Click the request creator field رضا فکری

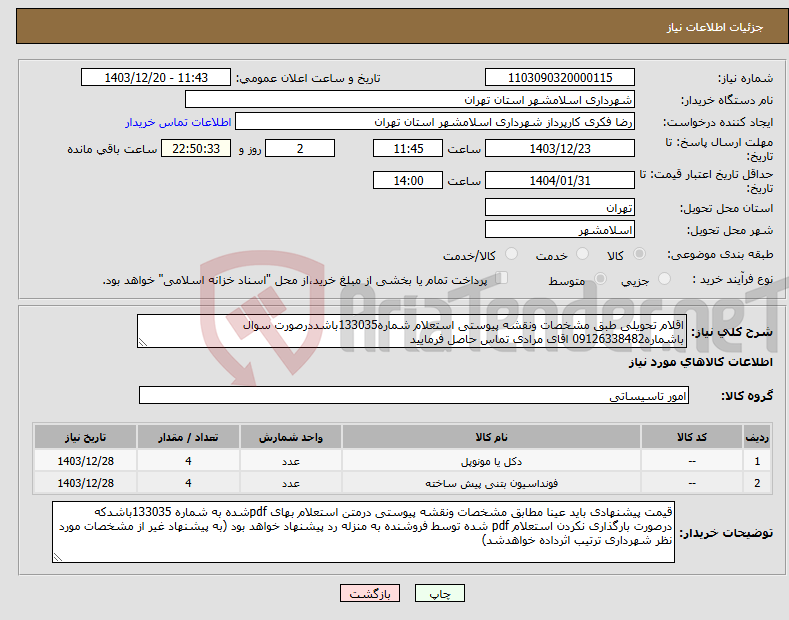(x=435, y=122)
